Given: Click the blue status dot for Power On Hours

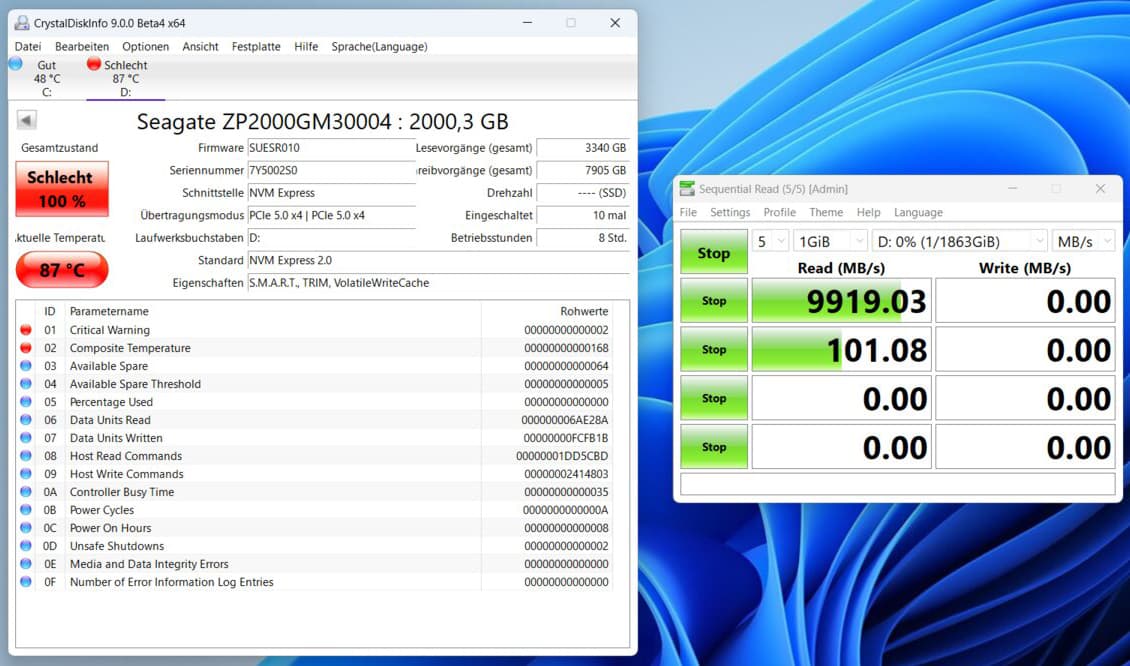Looking at the screenshot, I should click(26, 528).
